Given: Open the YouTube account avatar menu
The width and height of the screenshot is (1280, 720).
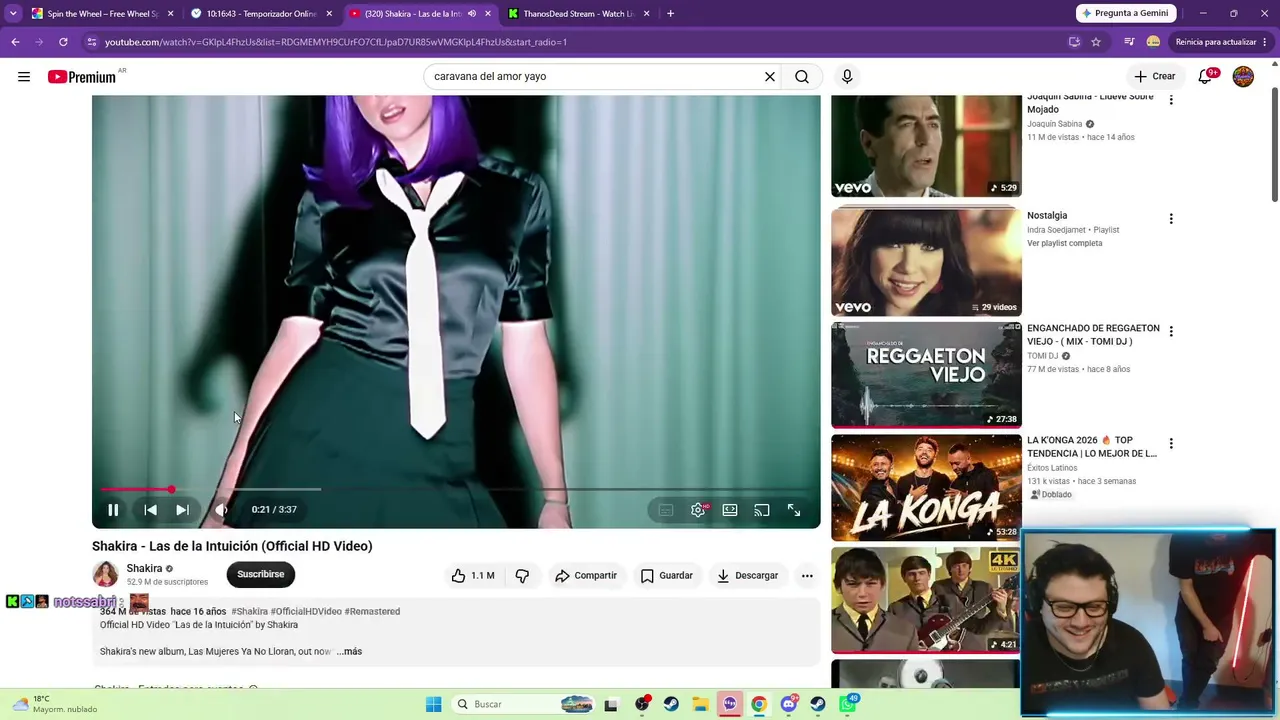Looking at the screenshot, I should (1243, 77).
